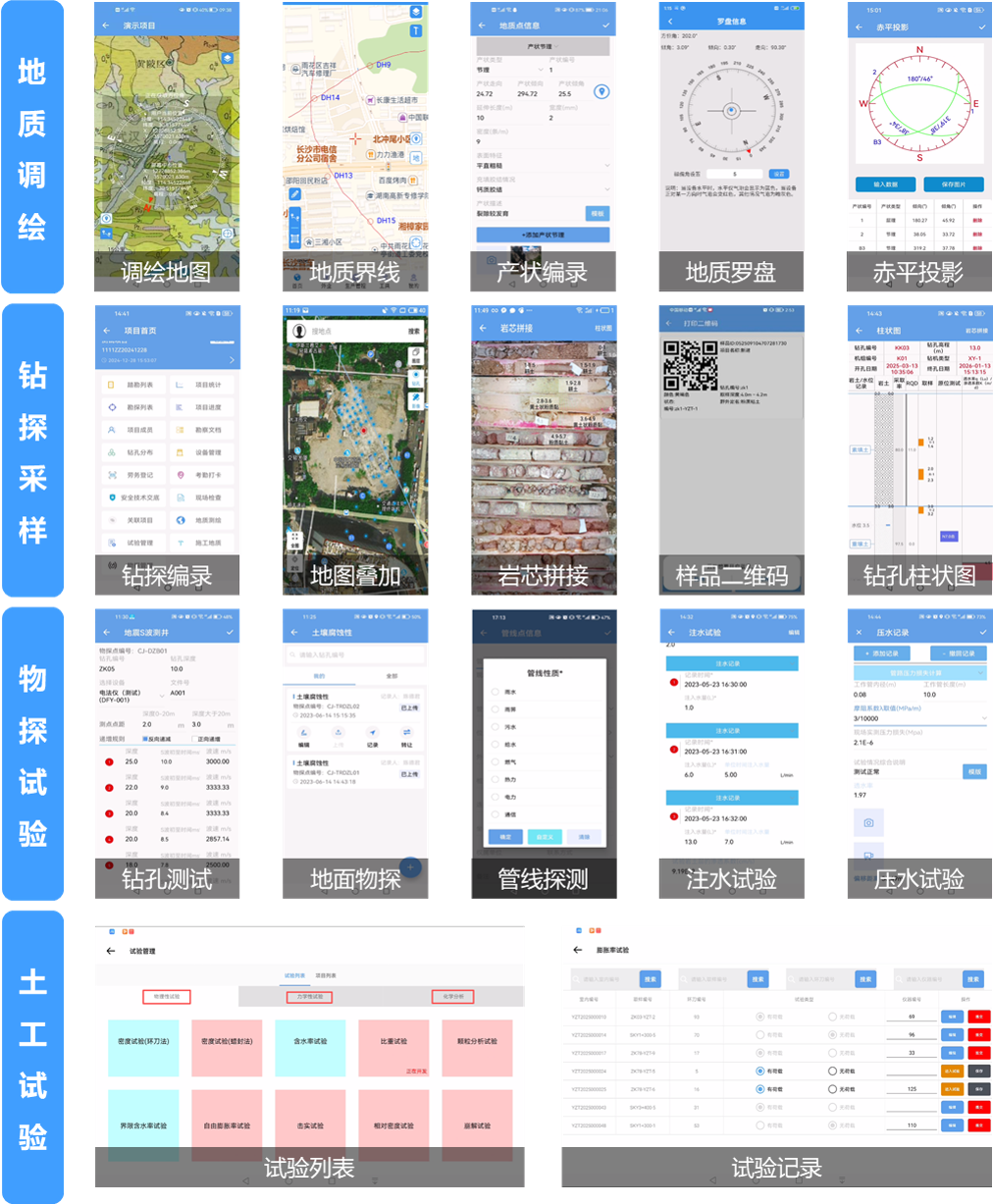Select first radio option in 管线性质 dialog

pos(496,692)
